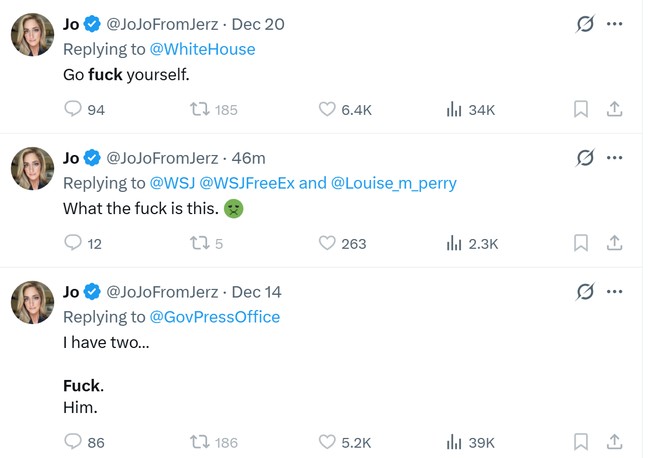Screen dimensions: 650x458
Task: Bookmark the Dec 20 tweet
Action: 581,109
